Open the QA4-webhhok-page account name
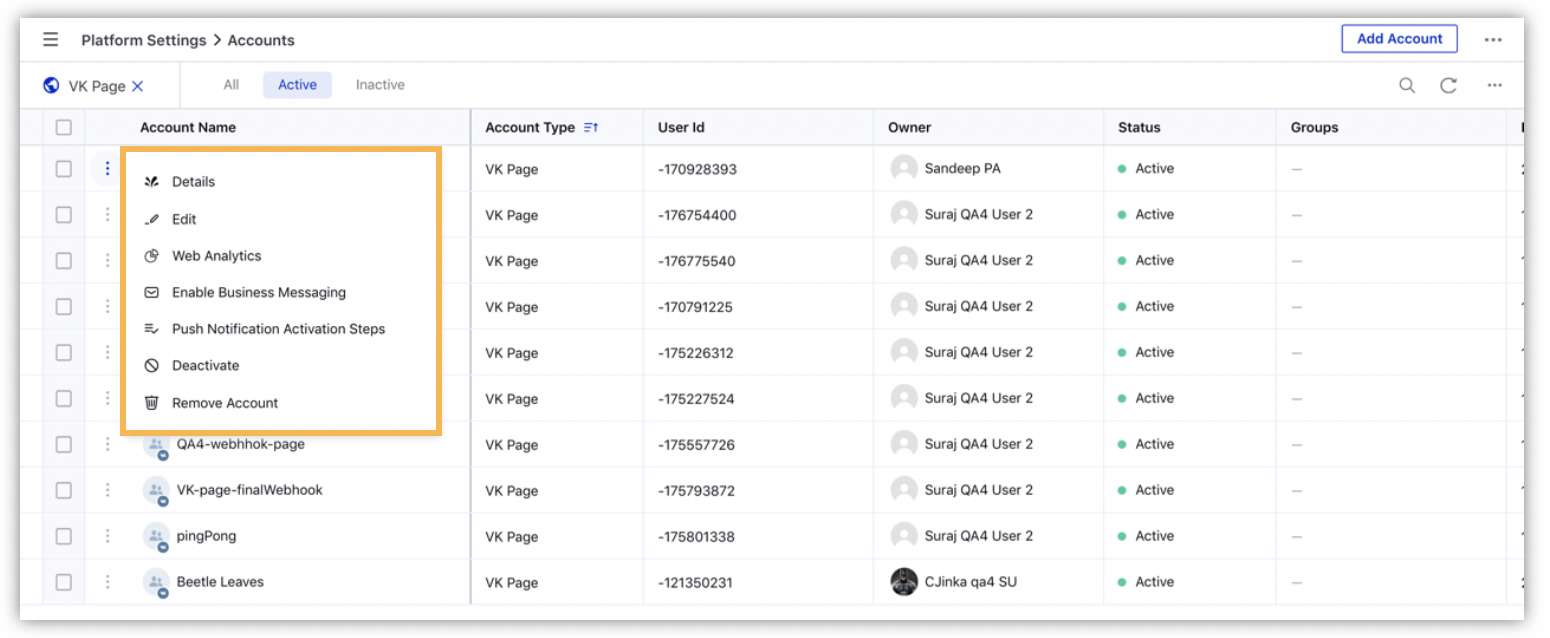 tap(241, 444)
